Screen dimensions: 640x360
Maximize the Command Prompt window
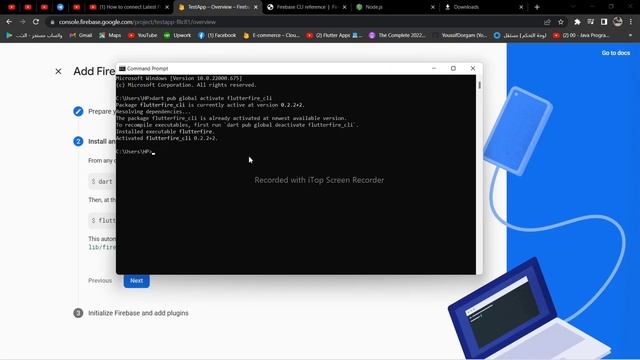pos(453,69)
